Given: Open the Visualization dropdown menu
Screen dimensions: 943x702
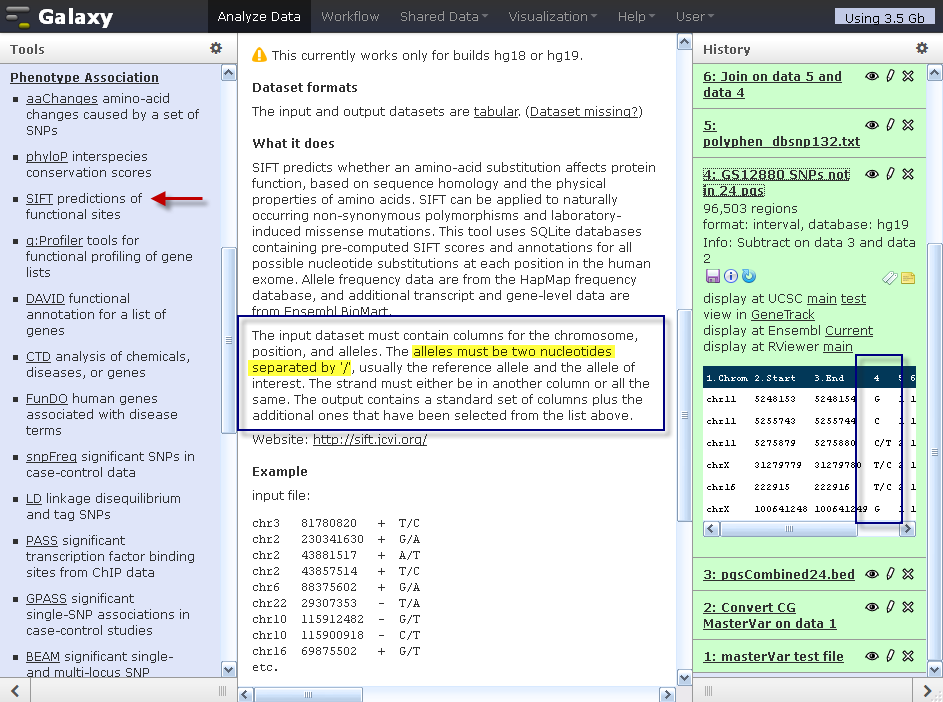Looking at the screenshot, I should (x=553, y=17).
